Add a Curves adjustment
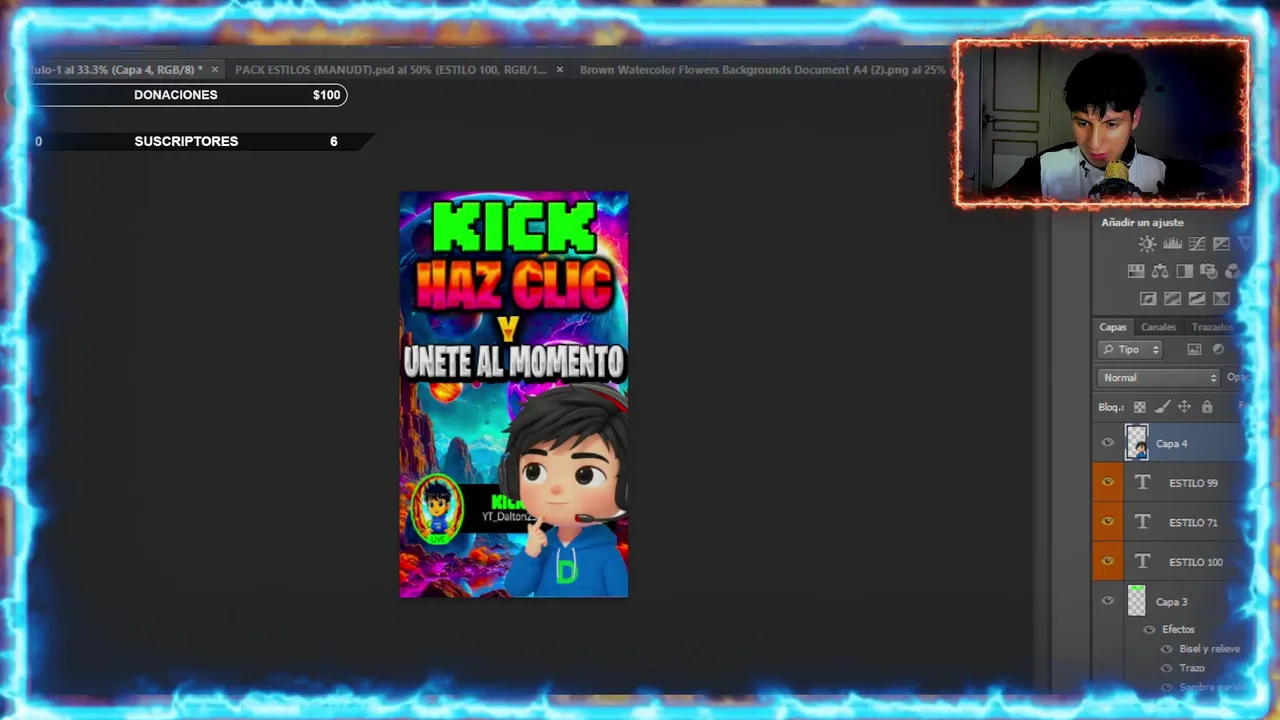 point(1197,244)
